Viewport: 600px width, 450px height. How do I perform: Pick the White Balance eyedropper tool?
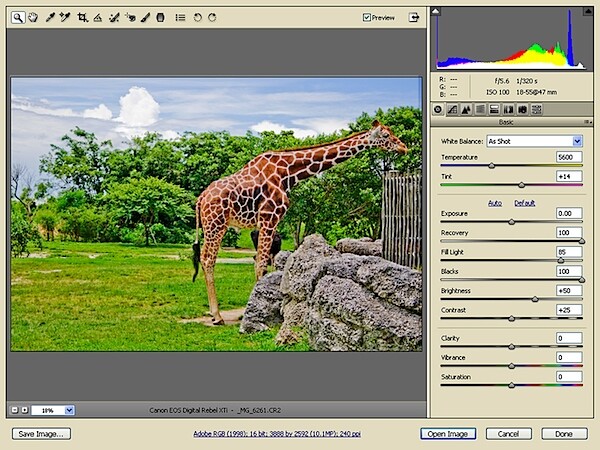[50, 17]
